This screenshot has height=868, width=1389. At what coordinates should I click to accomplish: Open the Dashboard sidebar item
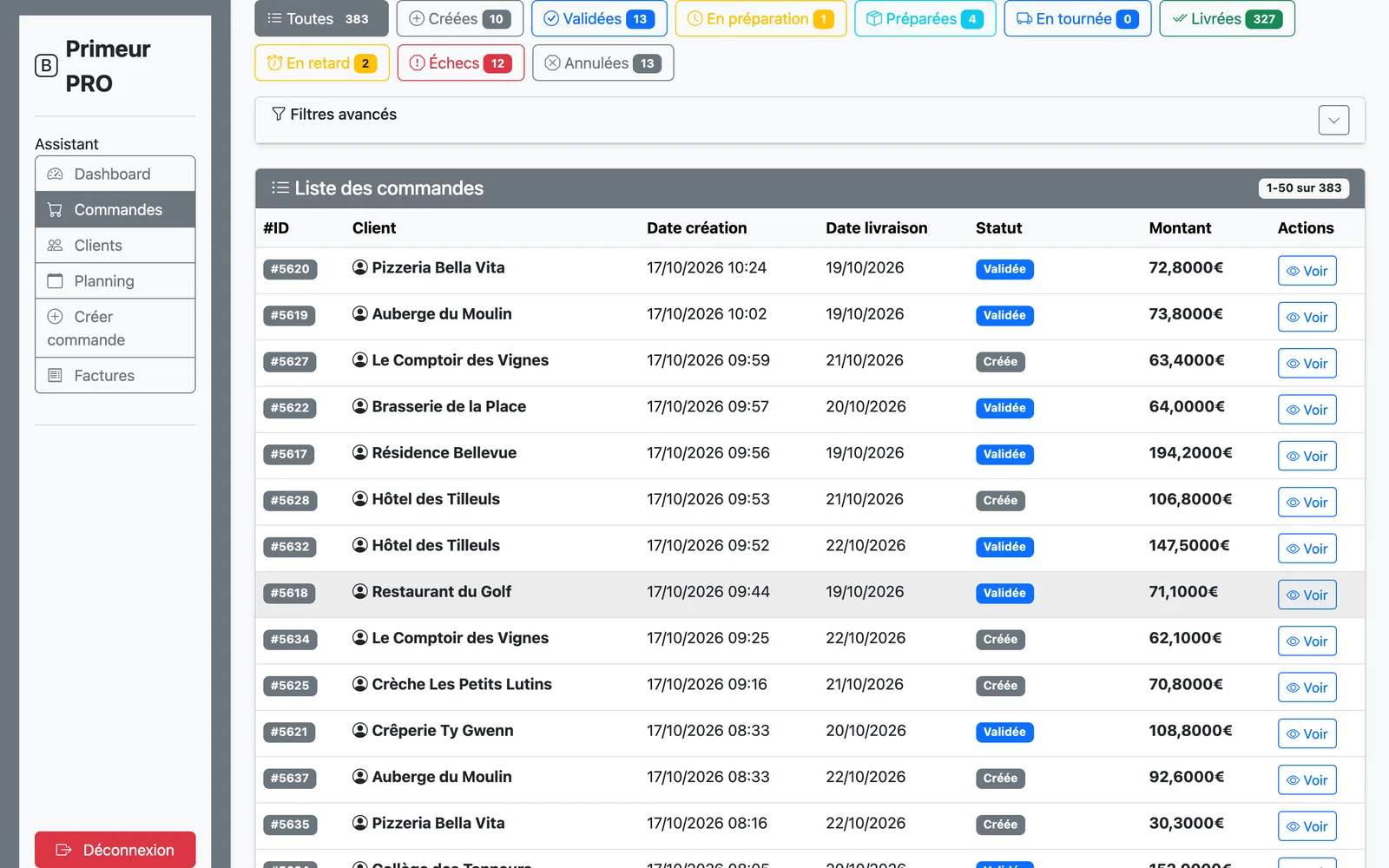(x=115, y=174)
